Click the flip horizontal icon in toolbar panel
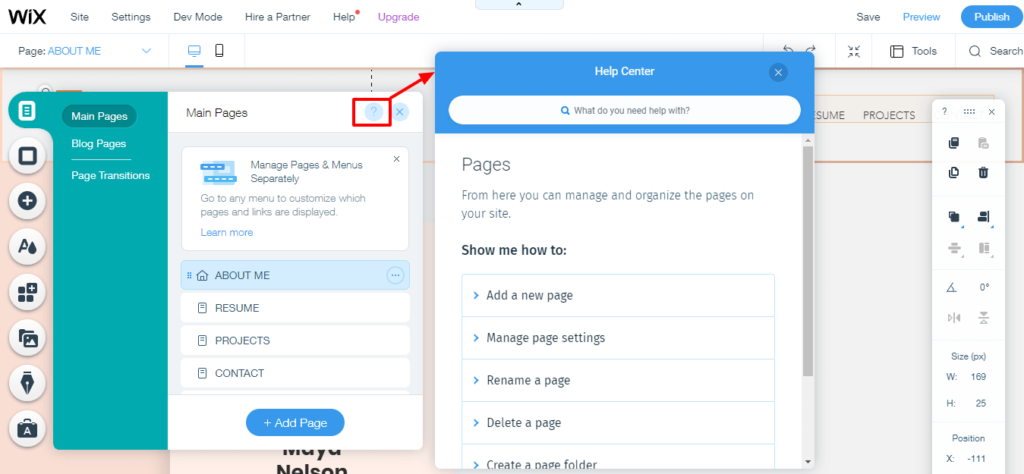This screenshot has width=1024, height=474. [x=953, y=318]
